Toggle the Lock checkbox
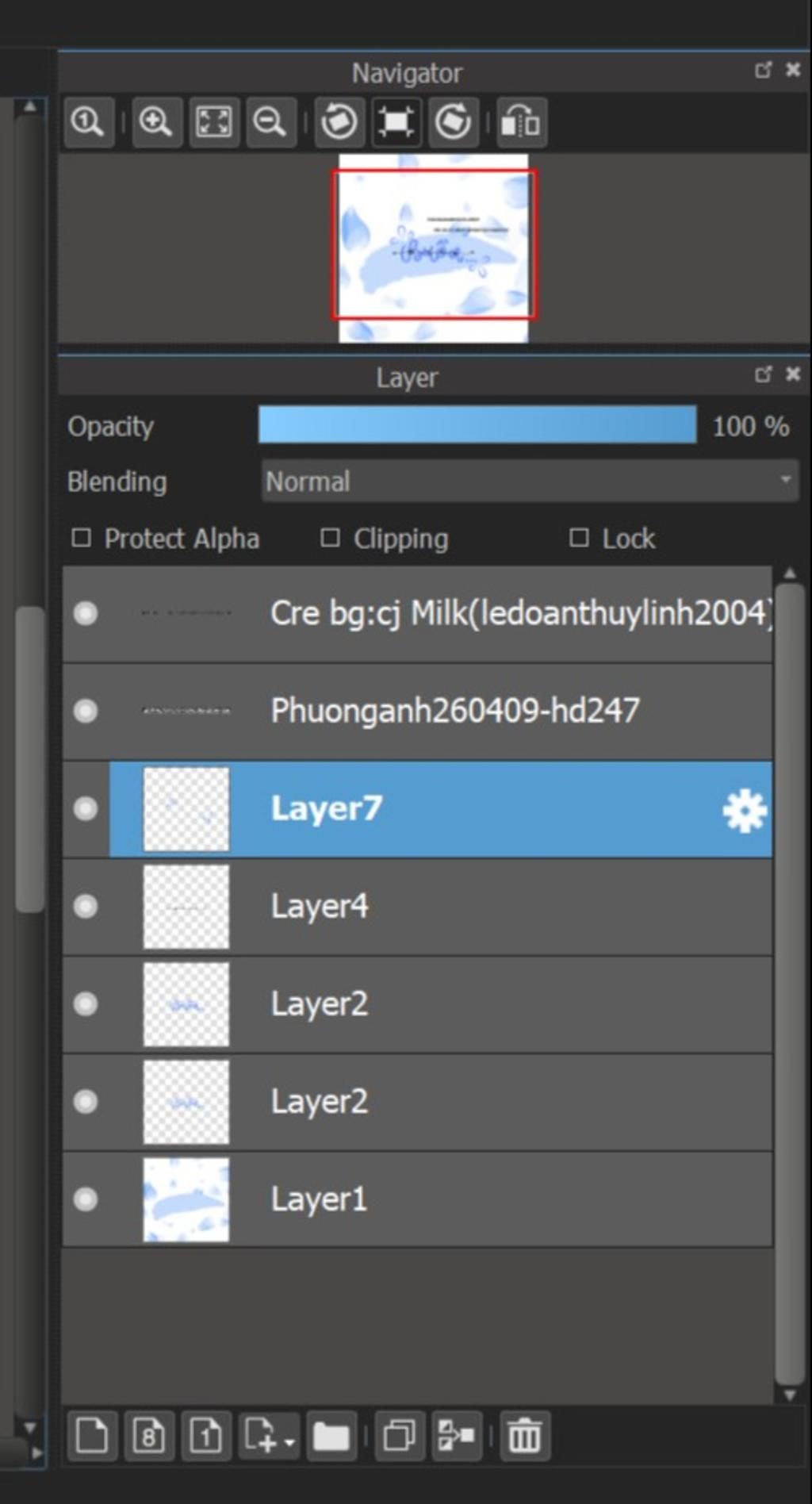The height and width of the screenshot is (1504, 812). (x=579, y=538)
